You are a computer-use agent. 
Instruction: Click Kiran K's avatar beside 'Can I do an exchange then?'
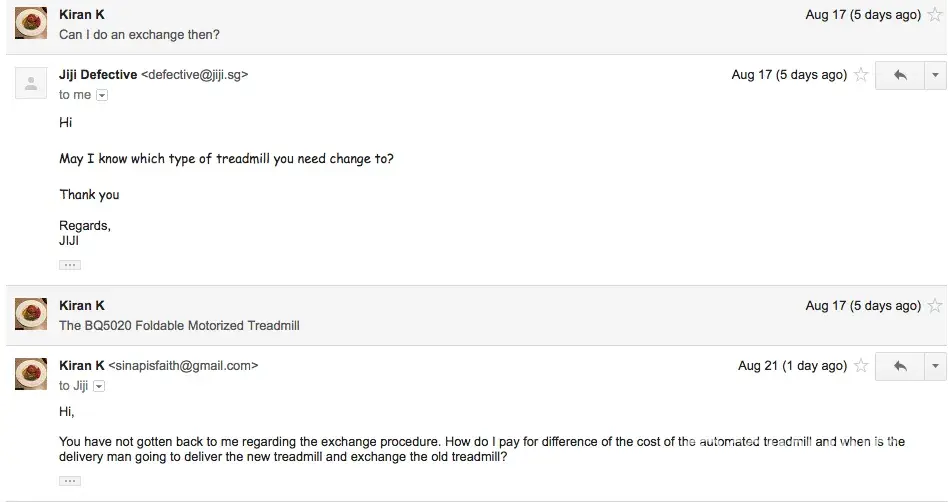31,23
